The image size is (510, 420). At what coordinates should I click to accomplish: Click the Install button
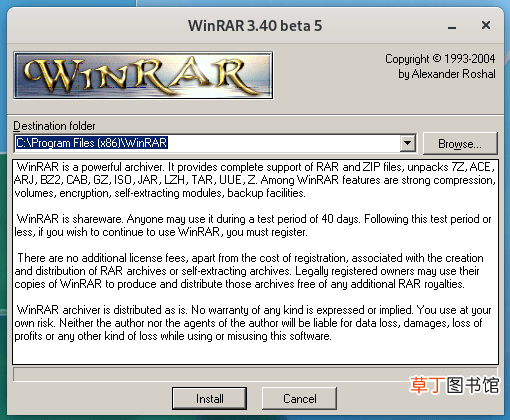pyautogui.click(x=209, y=398)
